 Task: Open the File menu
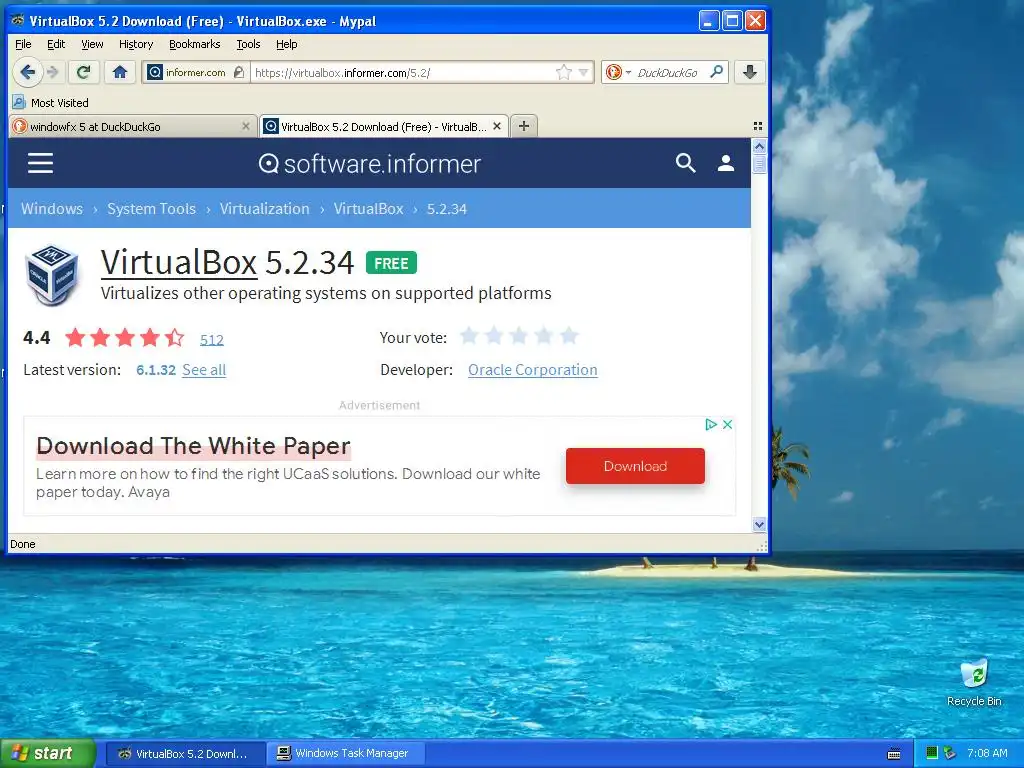[23, 44]
